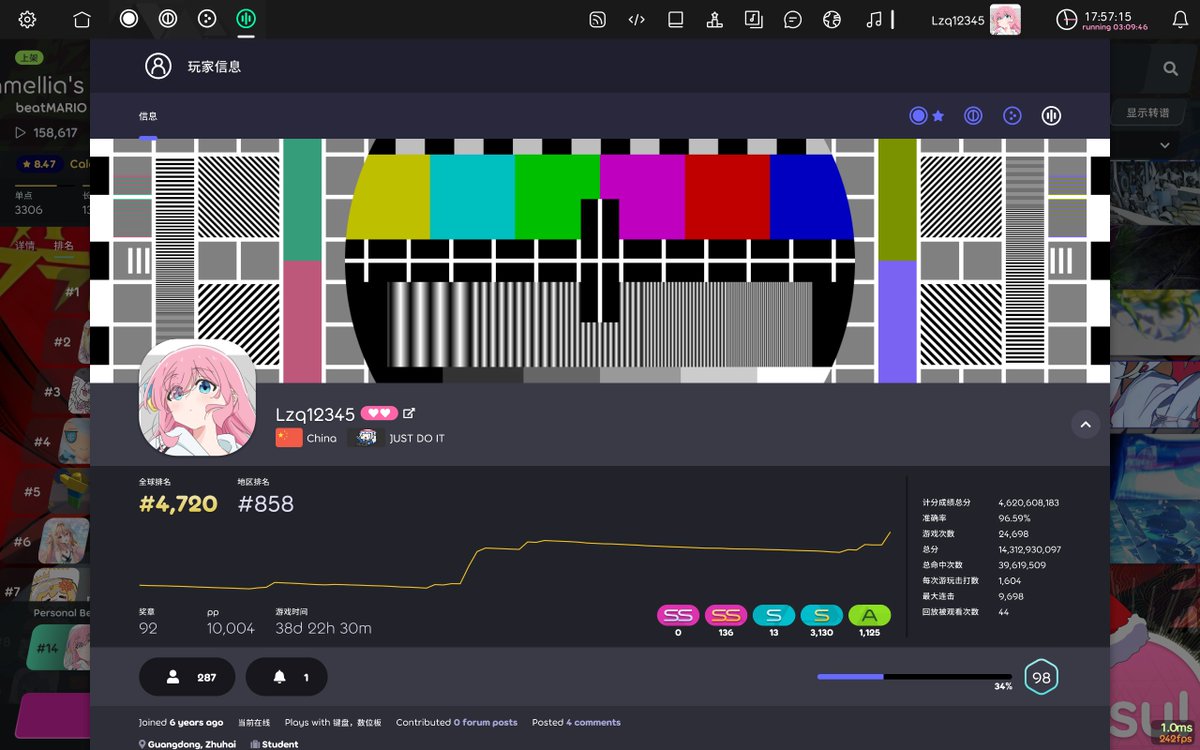Click the level progress bar at 34%

pos(914,677)
